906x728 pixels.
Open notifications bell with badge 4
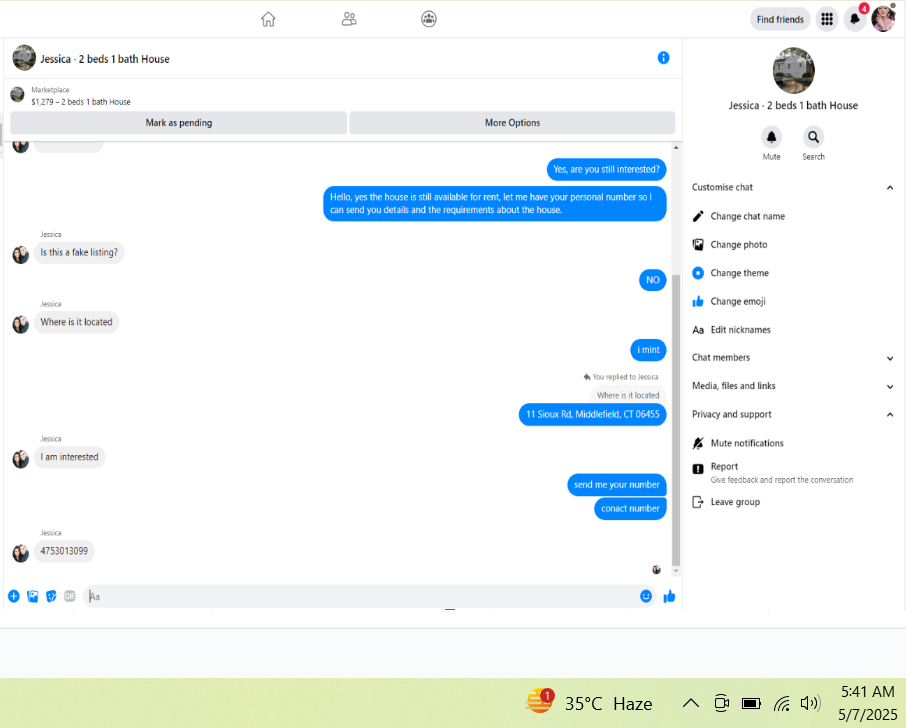point(855,19)
